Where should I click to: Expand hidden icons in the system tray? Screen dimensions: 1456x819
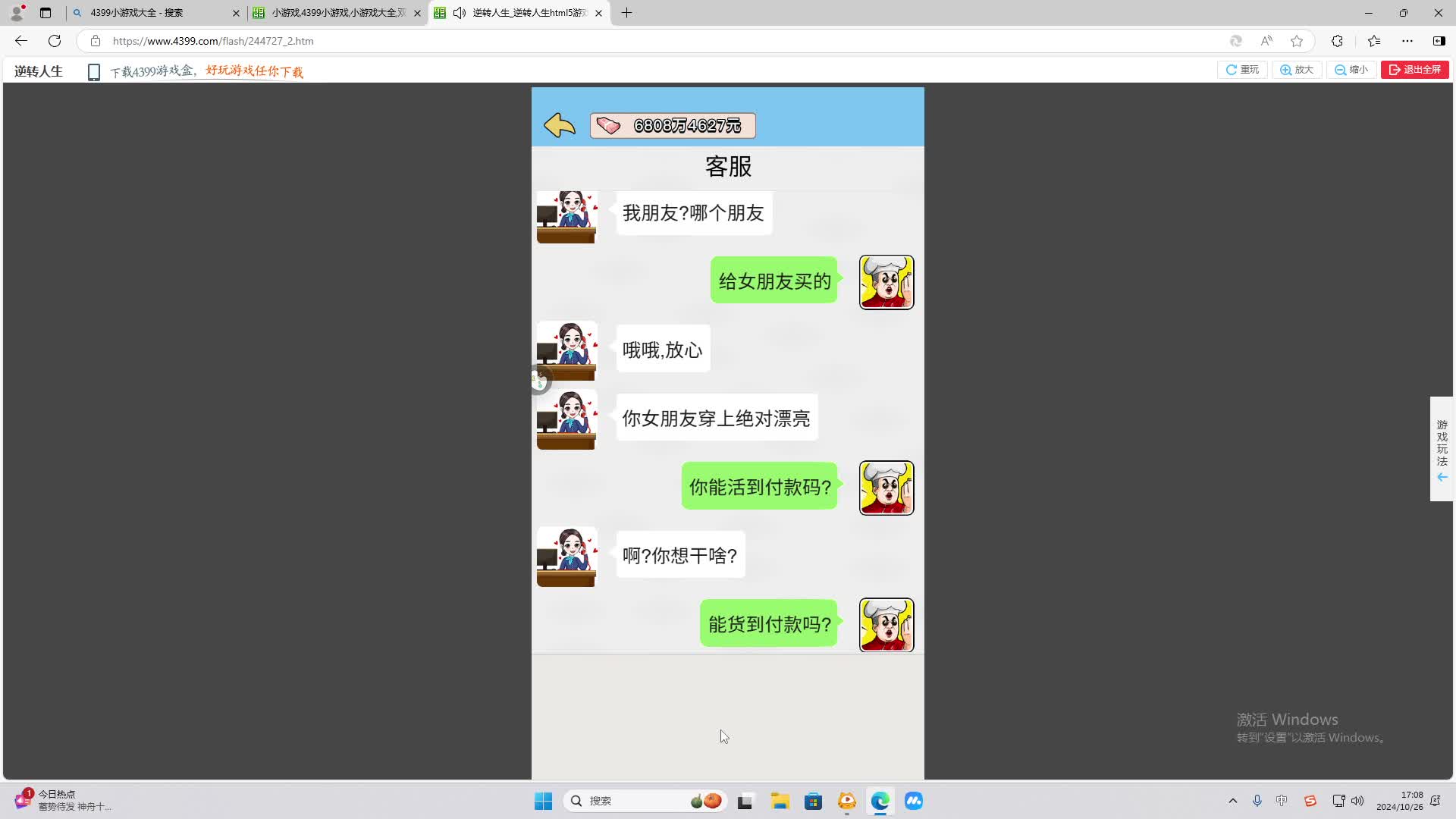(1233, 800)
